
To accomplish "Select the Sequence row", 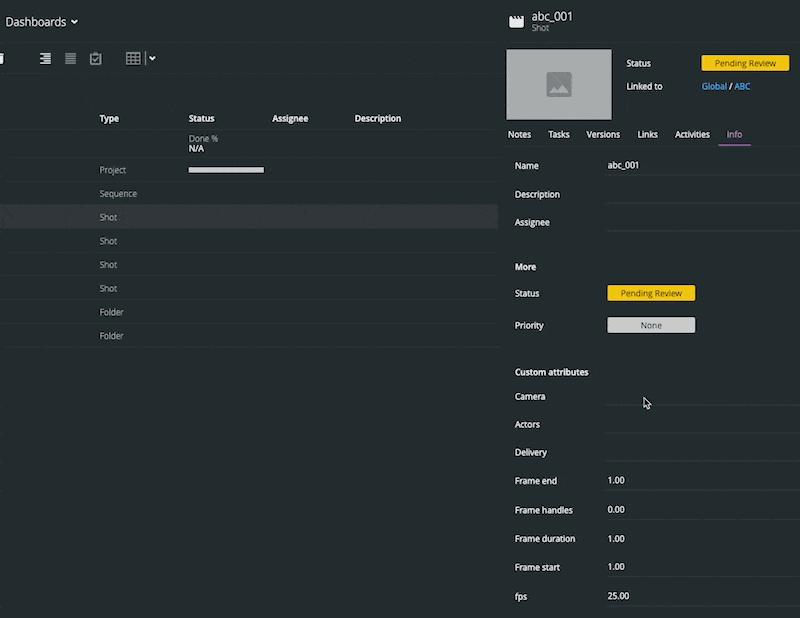I will [249, 193].
